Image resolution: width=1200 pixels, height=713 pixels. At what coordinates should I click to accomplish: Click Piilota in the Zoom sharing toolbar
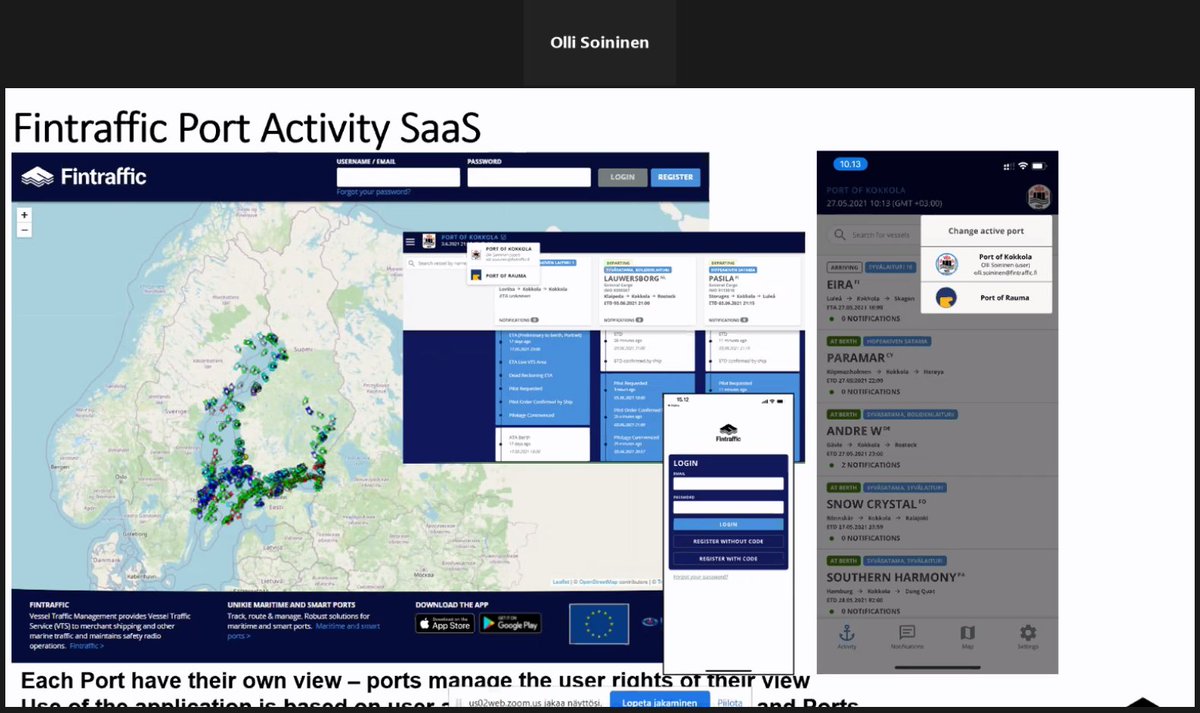click(x=729, y=702)
